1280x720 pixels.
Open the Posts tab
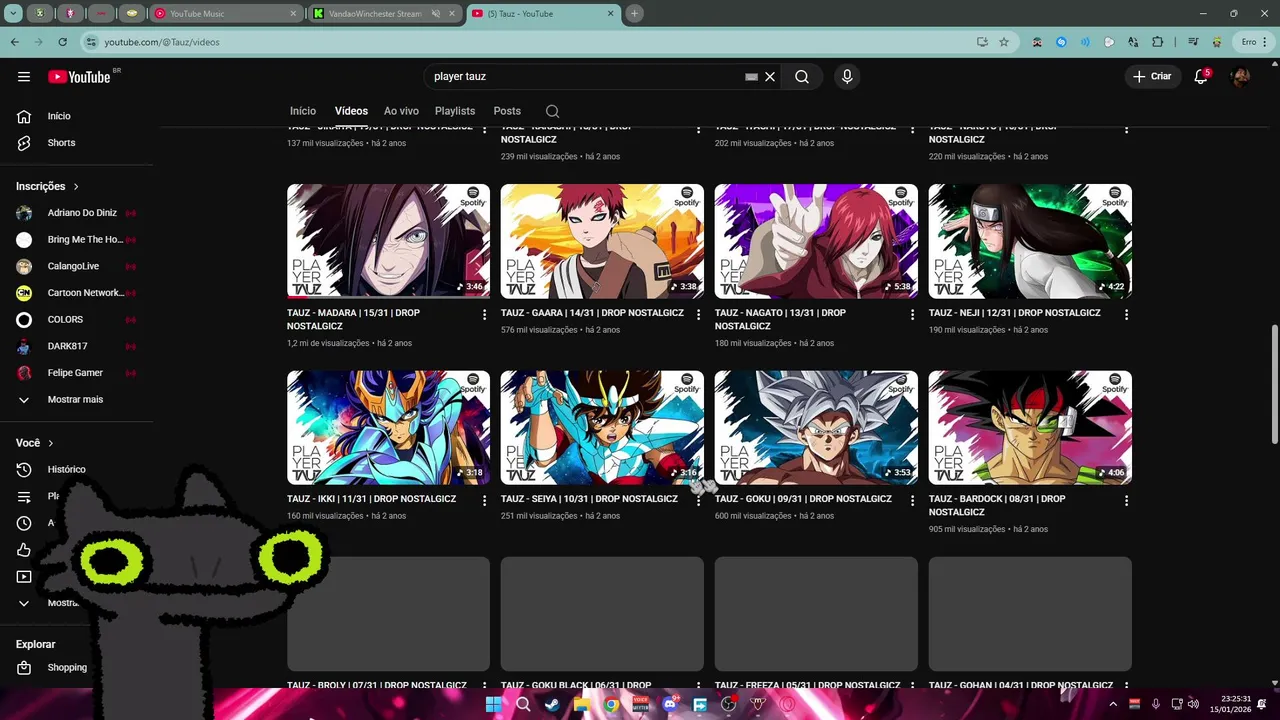[507, 111]
